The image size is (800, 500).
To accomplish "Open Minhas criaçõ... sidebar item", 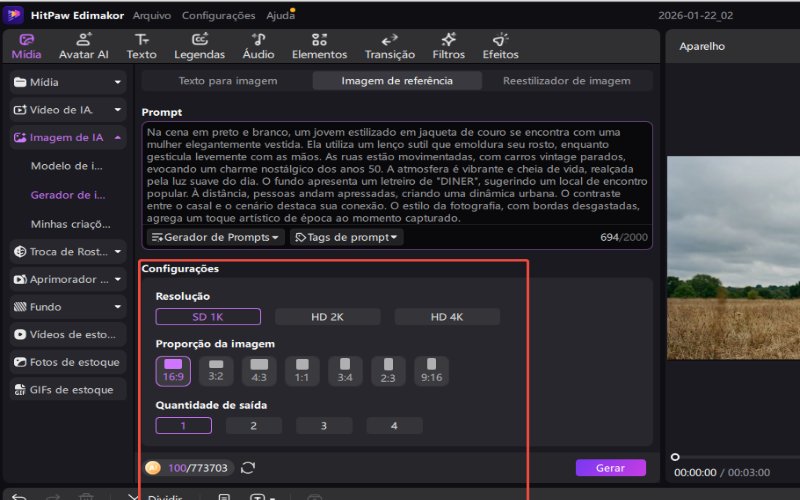I will (x=70, y=224).
